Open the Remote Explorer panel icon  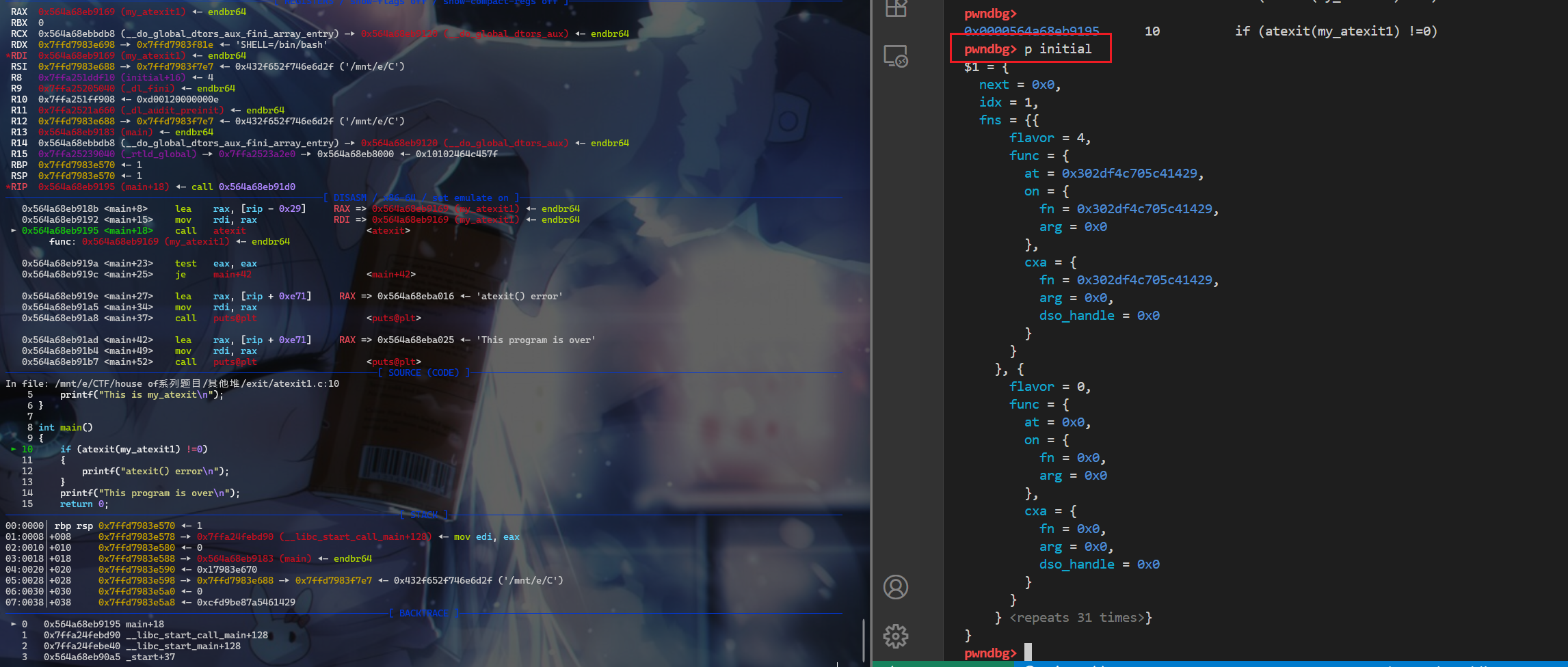896,56
